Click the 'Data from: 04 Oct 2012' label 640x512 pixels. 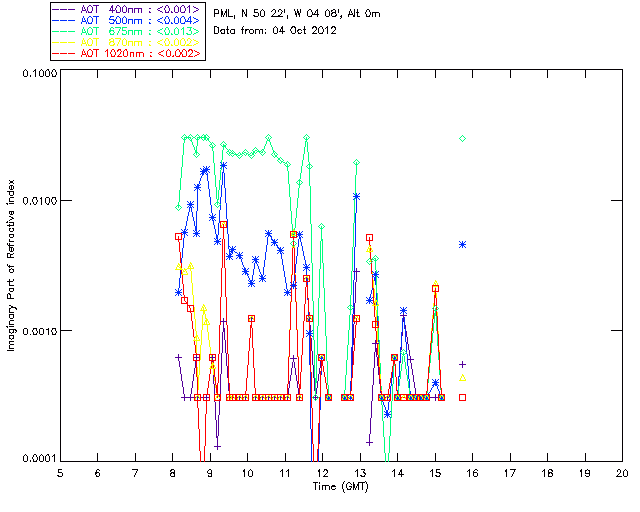(x=275, y=30)
